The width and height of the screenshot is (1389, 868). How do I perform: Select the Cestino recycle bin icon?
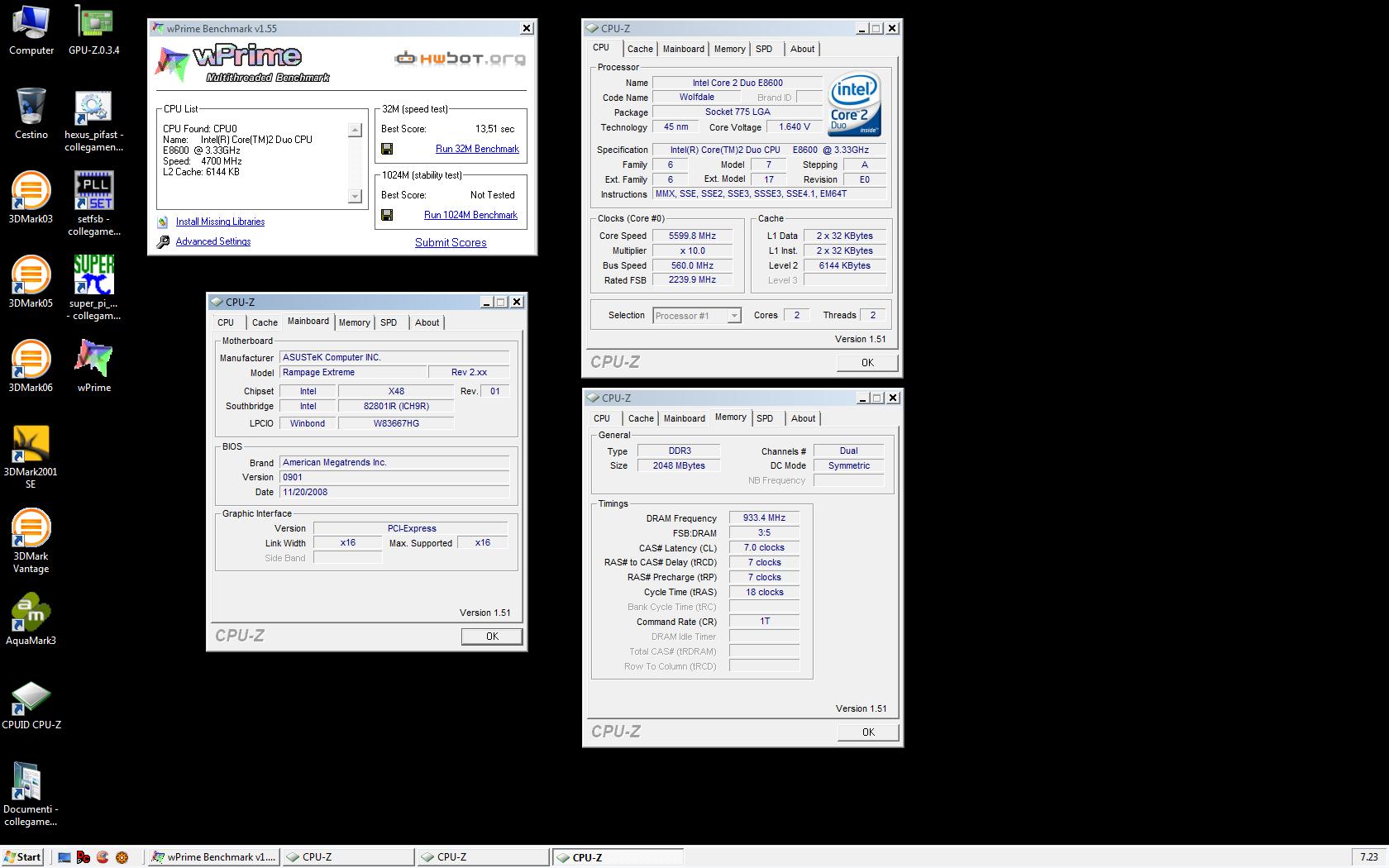click(x=31, y=114)
